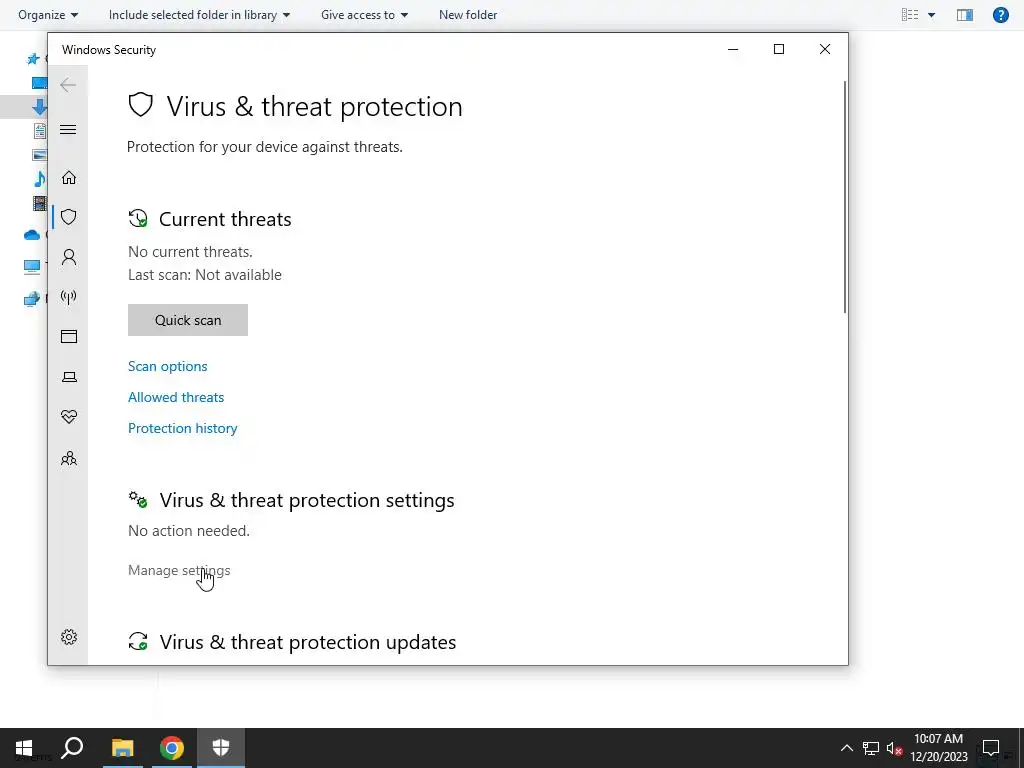The width and height of the screenshot is (1024, 768).
Task: Open Windows Security settings gear icon
Action: pyautogui.click(x=69, y=637)
